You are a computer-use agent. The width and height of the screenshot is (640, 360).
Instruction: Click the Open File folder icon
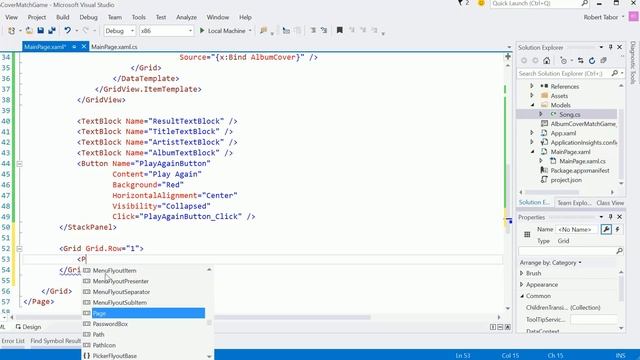(29, 31)
